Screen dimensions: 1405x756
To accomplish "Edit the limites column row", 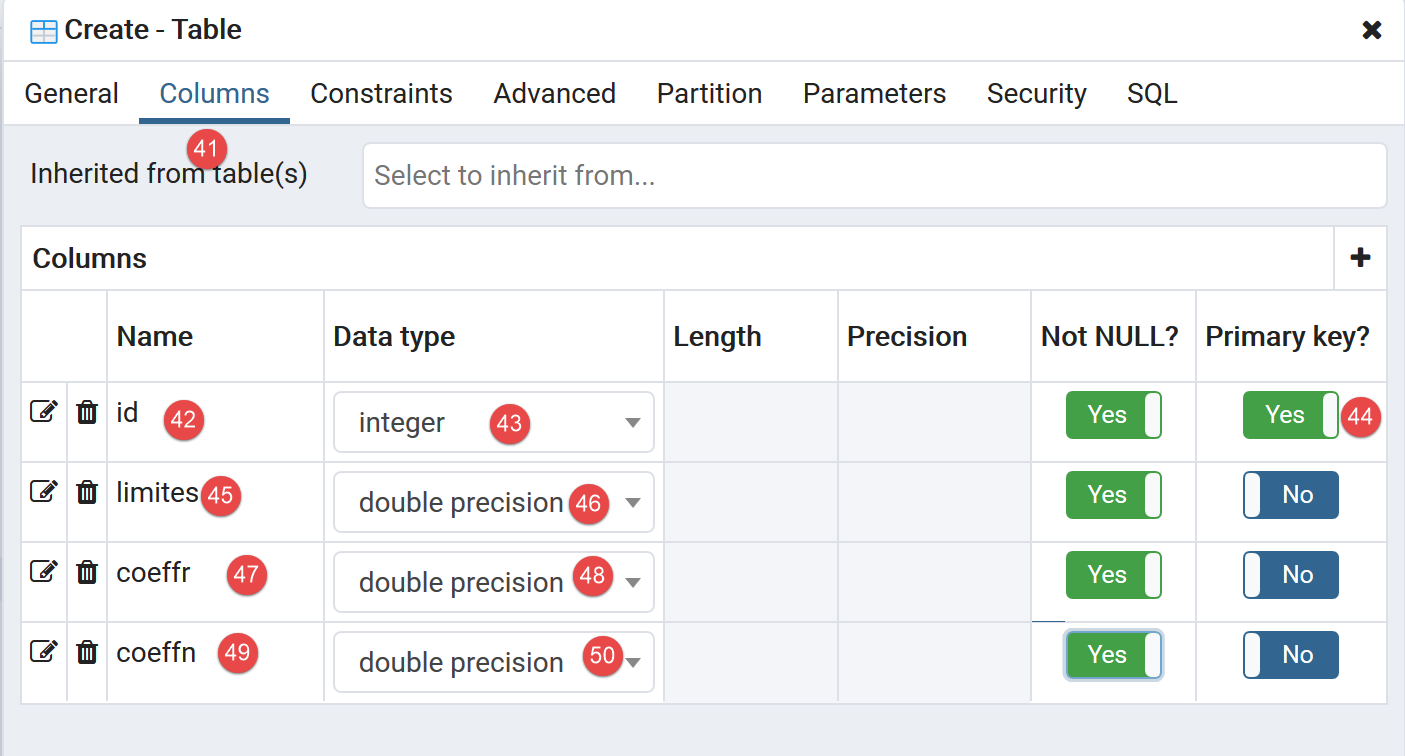I will tap(43, 491).
